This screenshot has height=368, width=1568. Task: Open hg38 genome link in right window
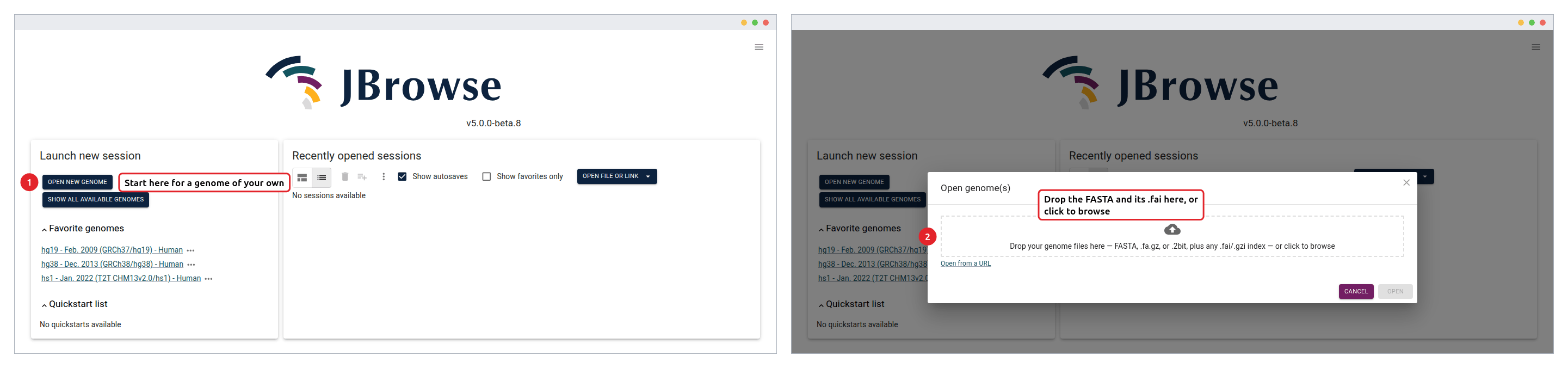[872, 264]
